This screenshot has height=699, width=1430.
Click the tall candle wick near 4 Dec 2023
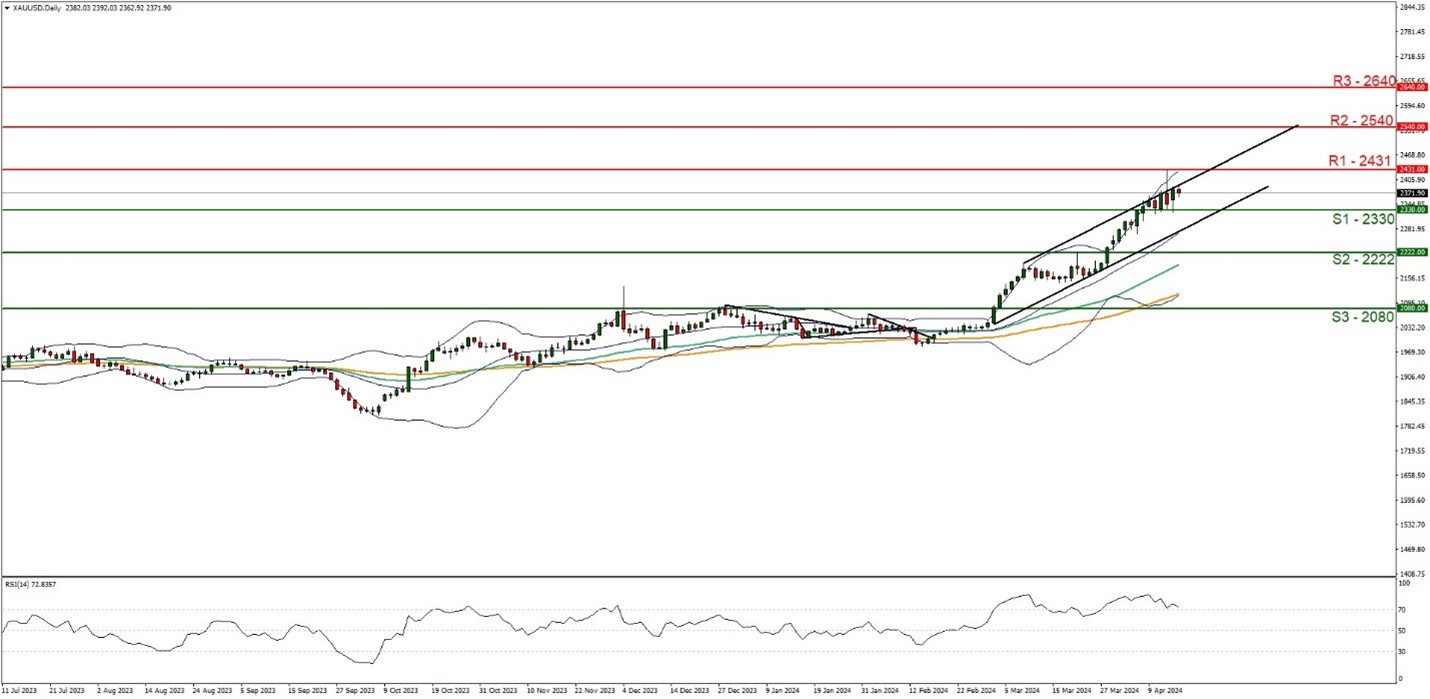pyautogui.click(x=623, y=297)
